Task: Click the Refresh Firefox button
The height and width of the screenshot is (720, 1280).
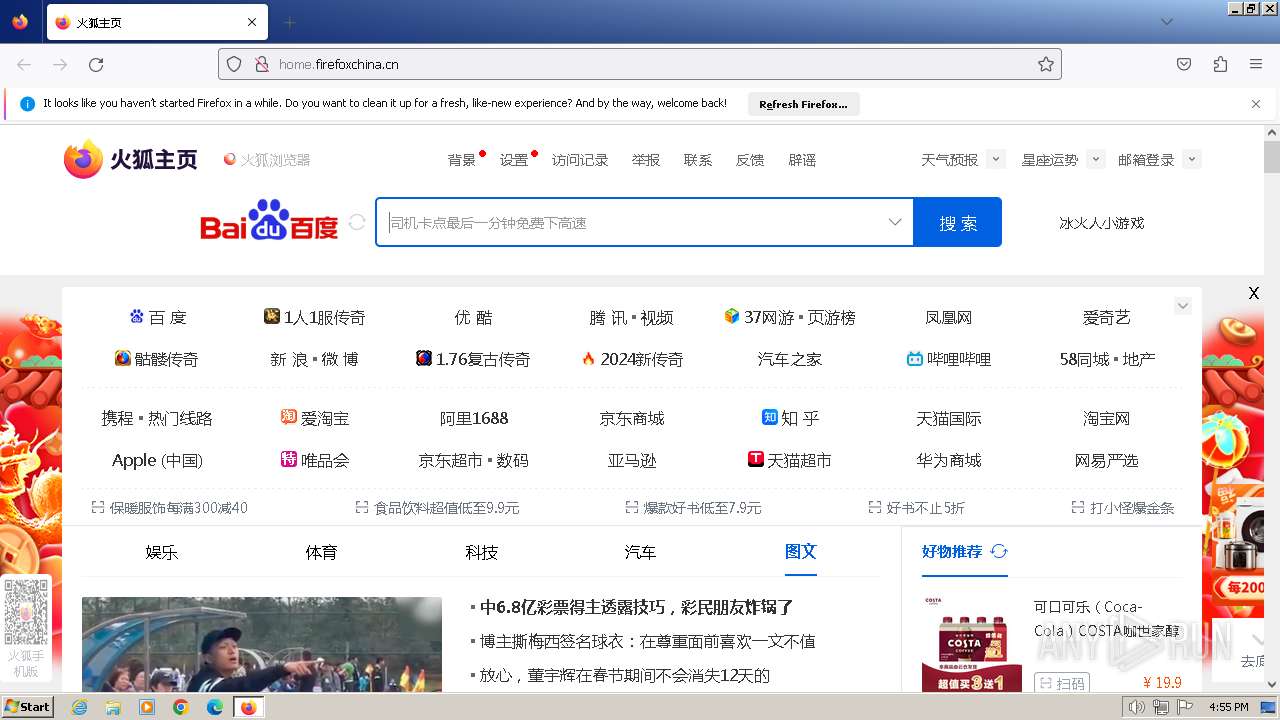Action: point(803,104)
